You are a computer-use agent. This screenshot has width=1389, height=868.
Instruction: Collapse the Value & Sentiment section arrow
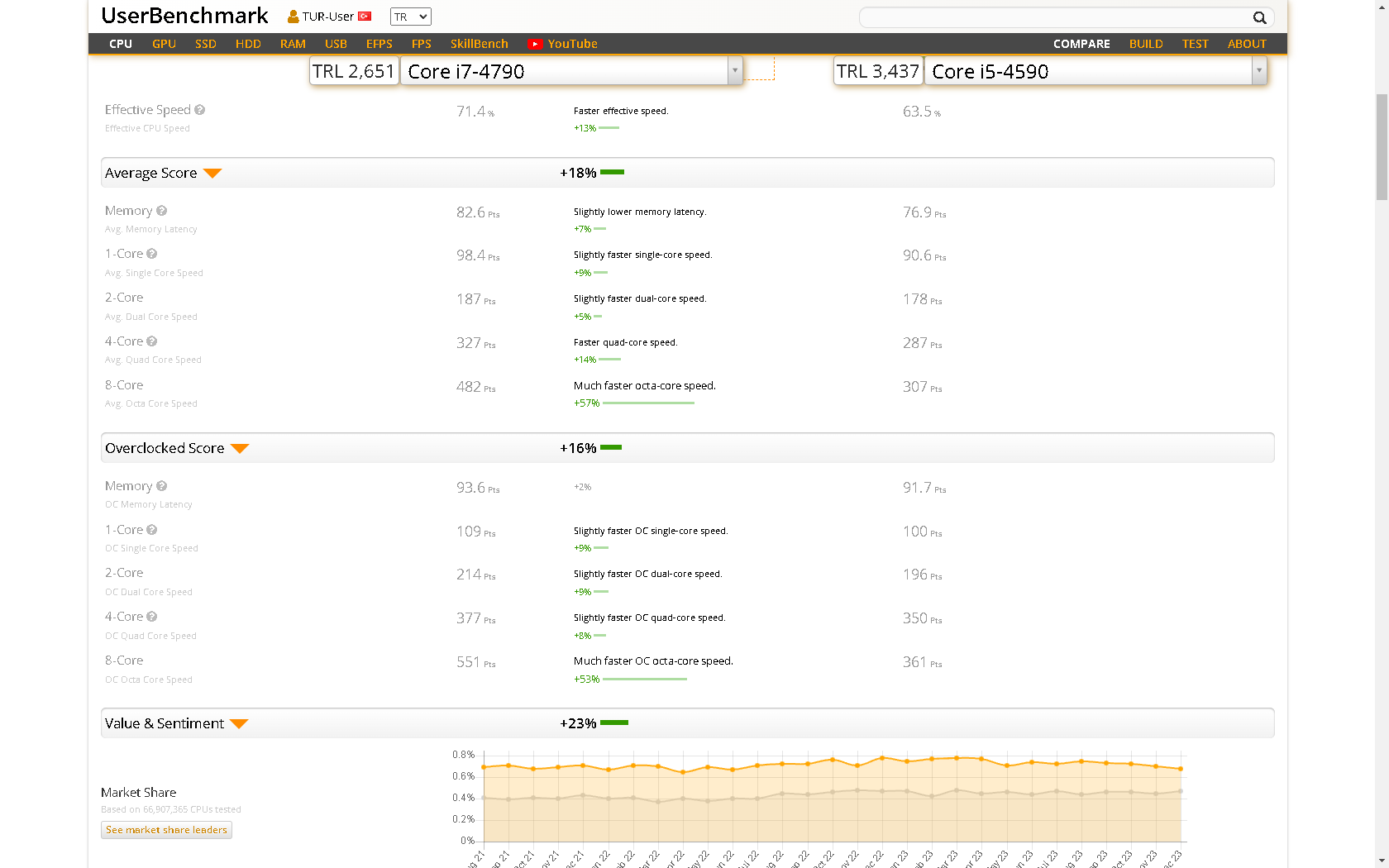(x=240, y=724)
